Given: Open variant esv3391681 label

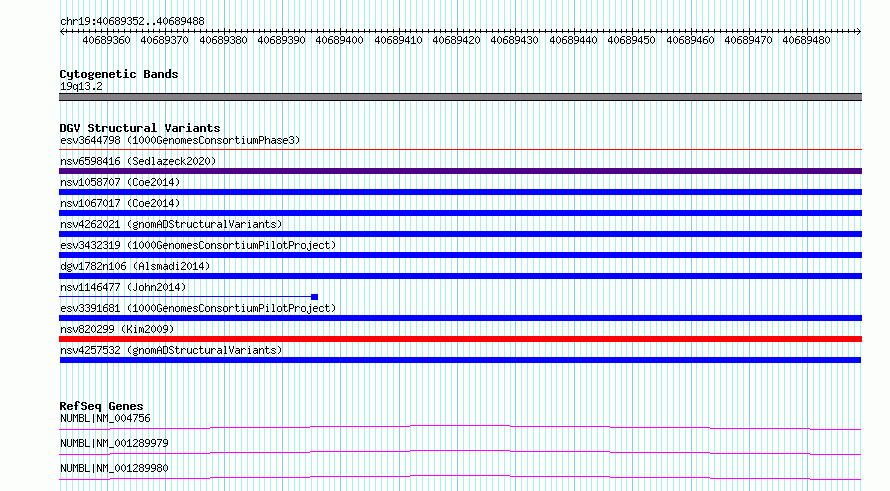Looking at the screenshot, I should (x=198, y=308).
